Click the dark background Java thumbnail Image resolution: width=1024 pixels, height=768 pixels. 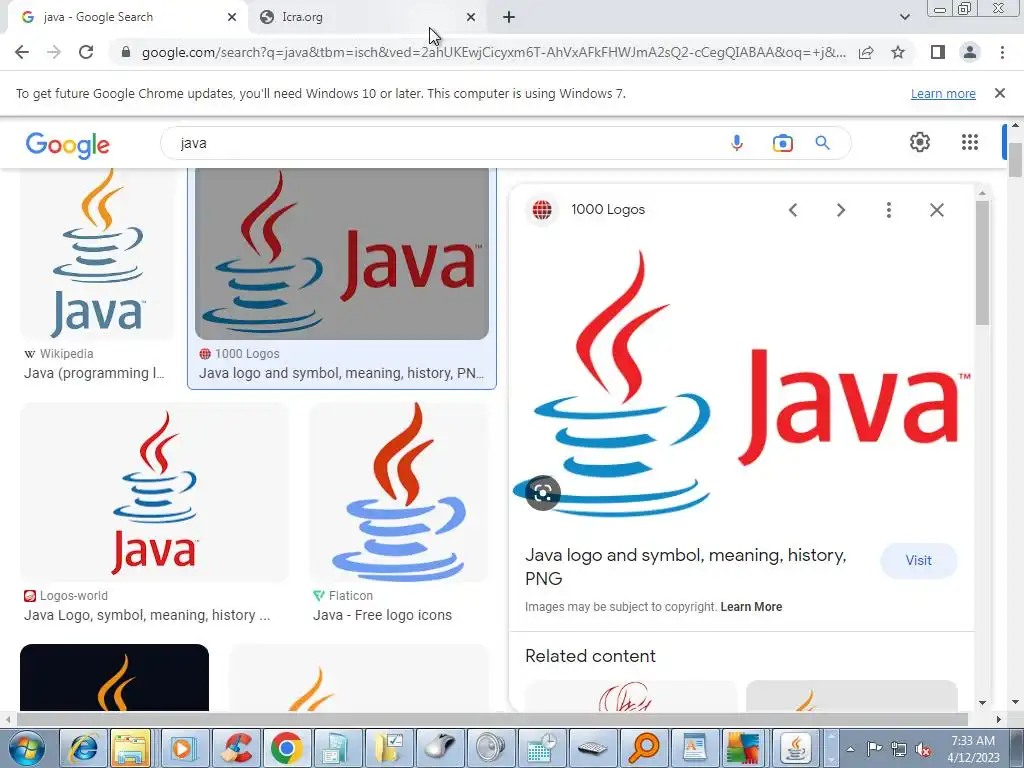click(x=114, y=677)
